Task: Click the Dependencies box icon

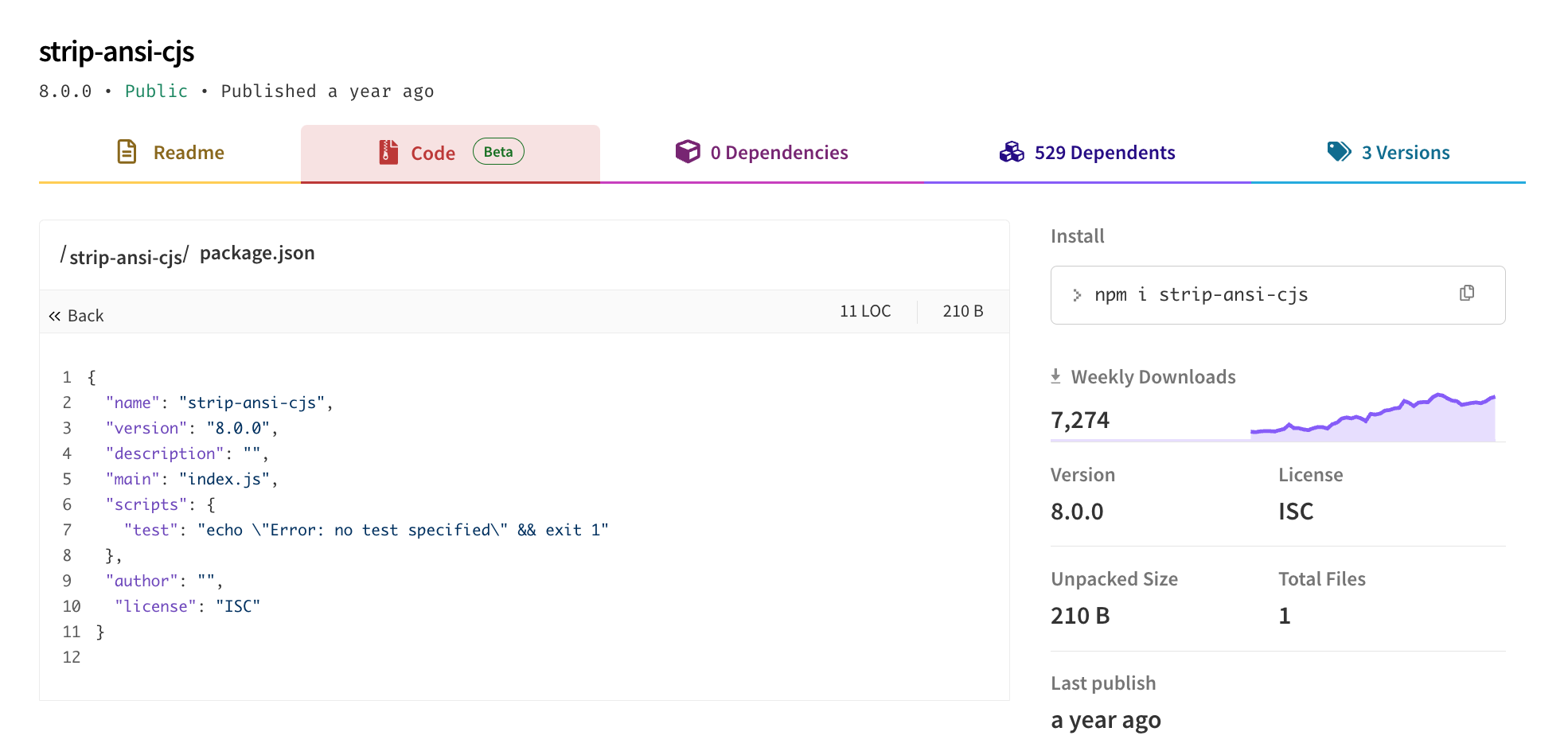Action: coord(688,151)
